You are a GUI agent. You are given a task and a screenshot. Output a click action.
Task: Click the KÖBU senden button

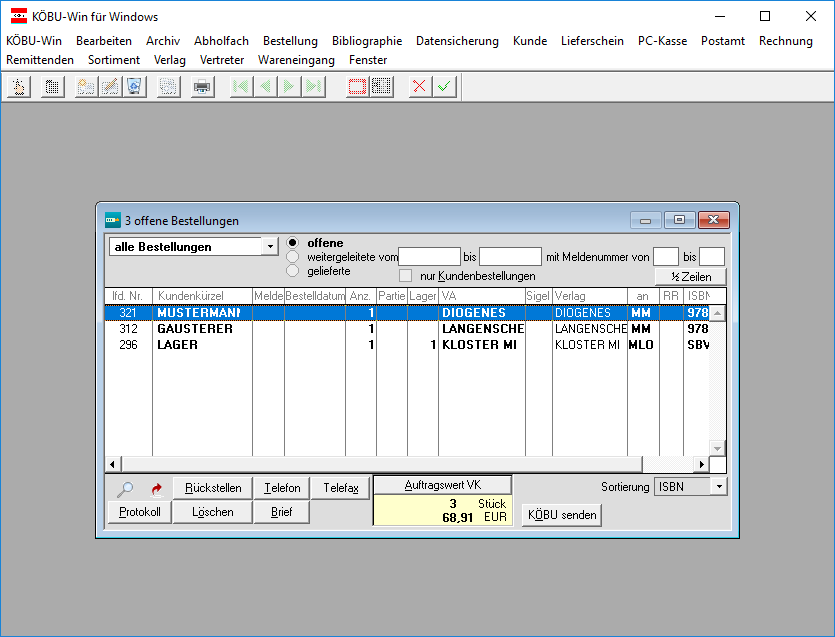pos(562,515)
